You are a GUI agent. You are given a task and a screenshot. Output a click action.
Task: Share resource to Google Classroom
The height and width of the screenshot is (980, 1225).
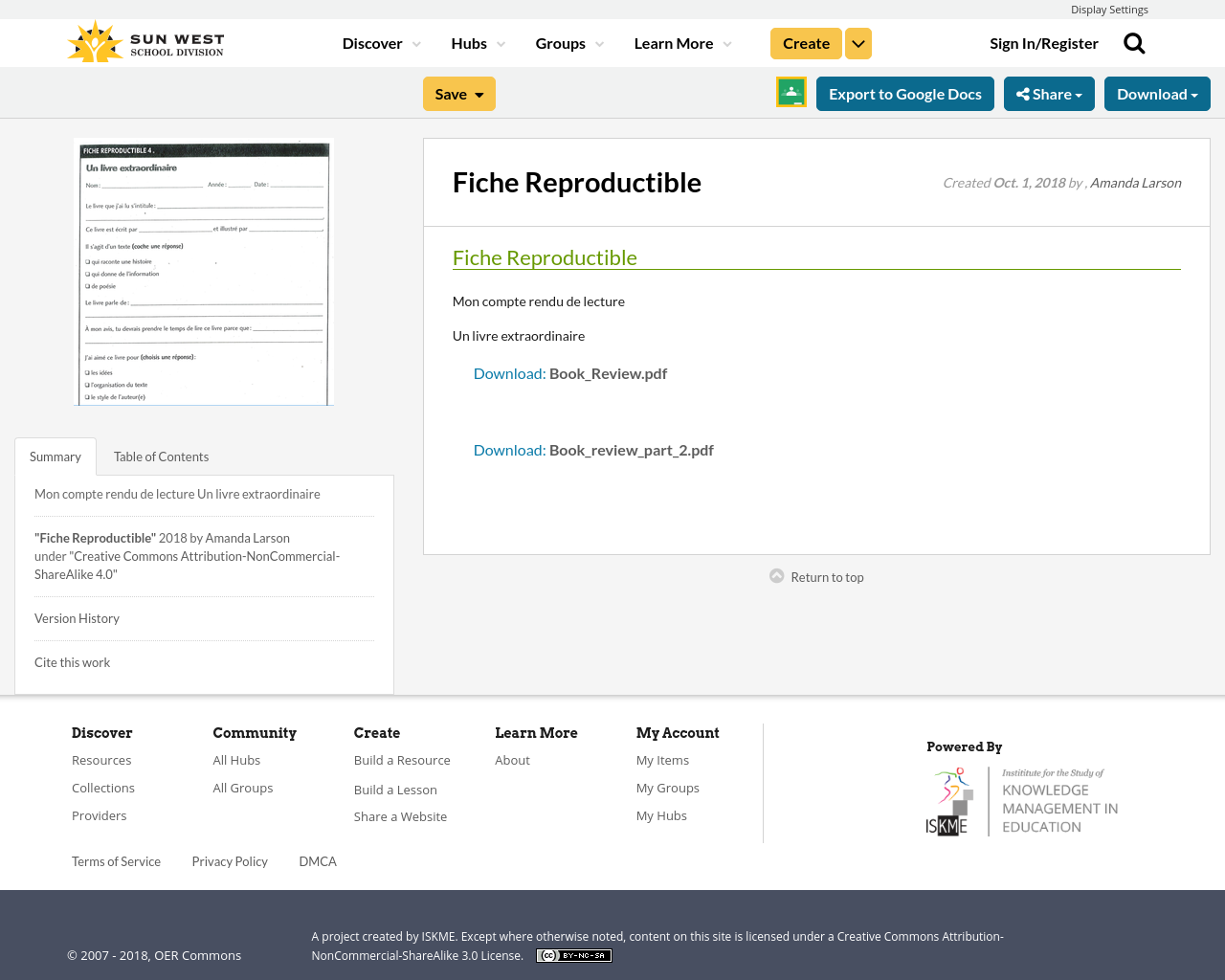pyautogui.click(x=790, y=92)
